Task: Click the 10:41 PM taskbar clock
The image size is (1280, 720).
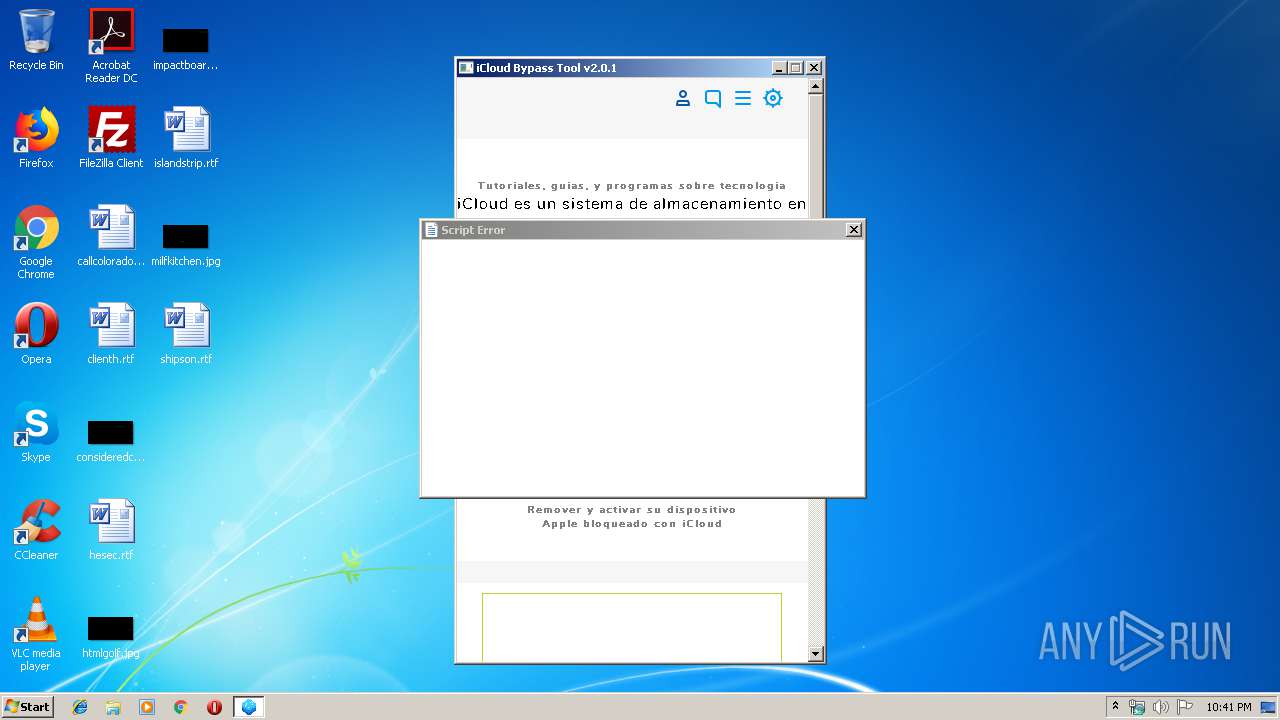Action: click(x=1229, y=707)
